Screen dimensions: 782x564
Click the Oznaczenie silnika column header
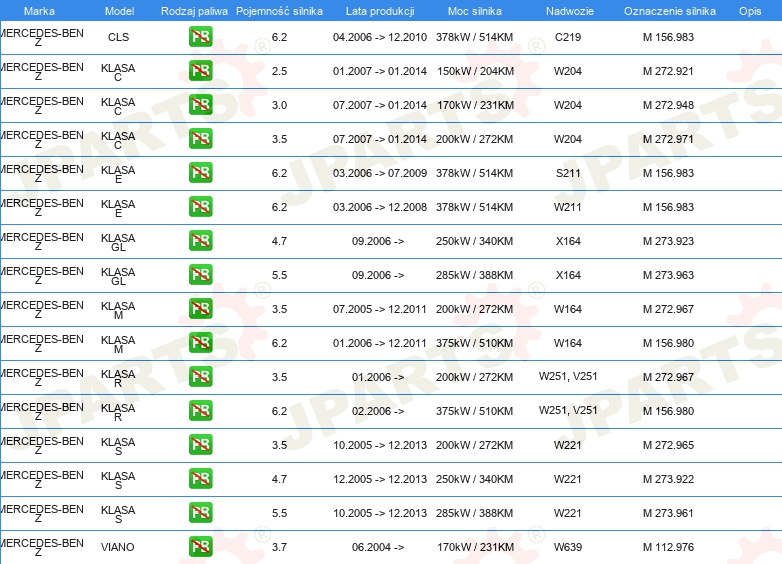669,10
